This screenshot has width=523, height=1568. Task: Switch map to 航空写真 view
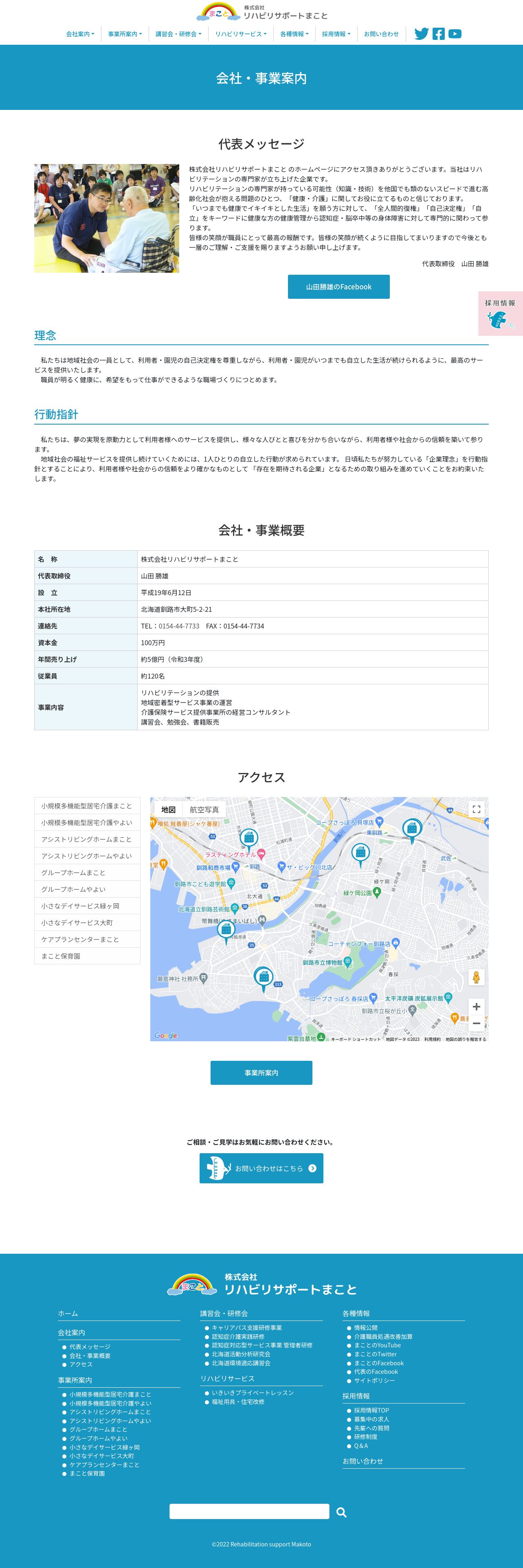tap(204, 810)
